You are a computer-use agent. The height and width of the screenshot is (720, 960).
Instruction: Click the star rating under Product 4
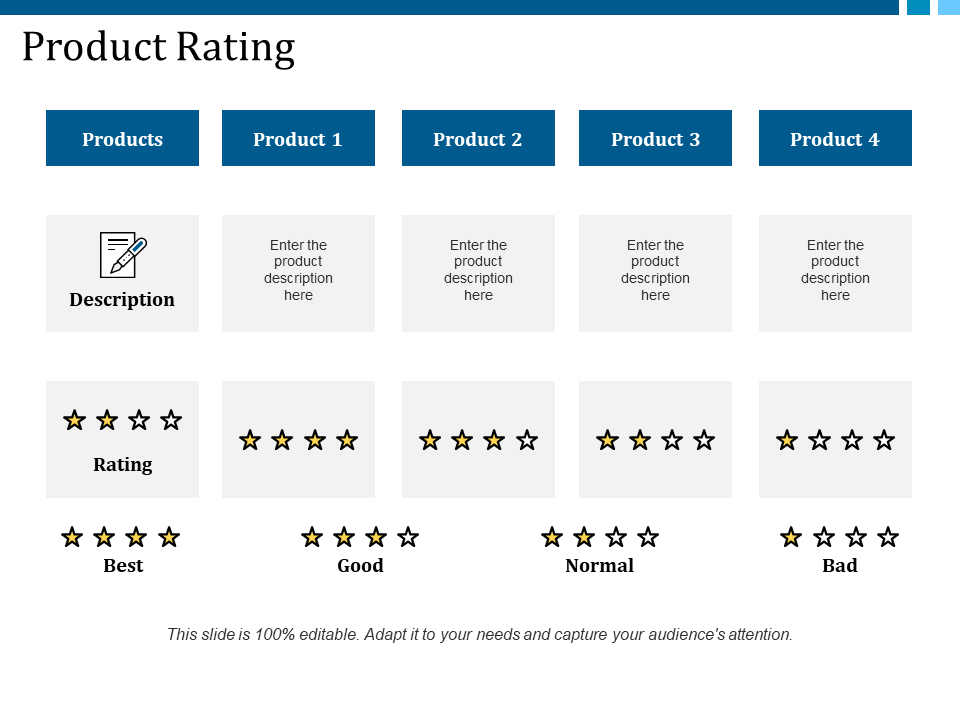pos(835,440)
